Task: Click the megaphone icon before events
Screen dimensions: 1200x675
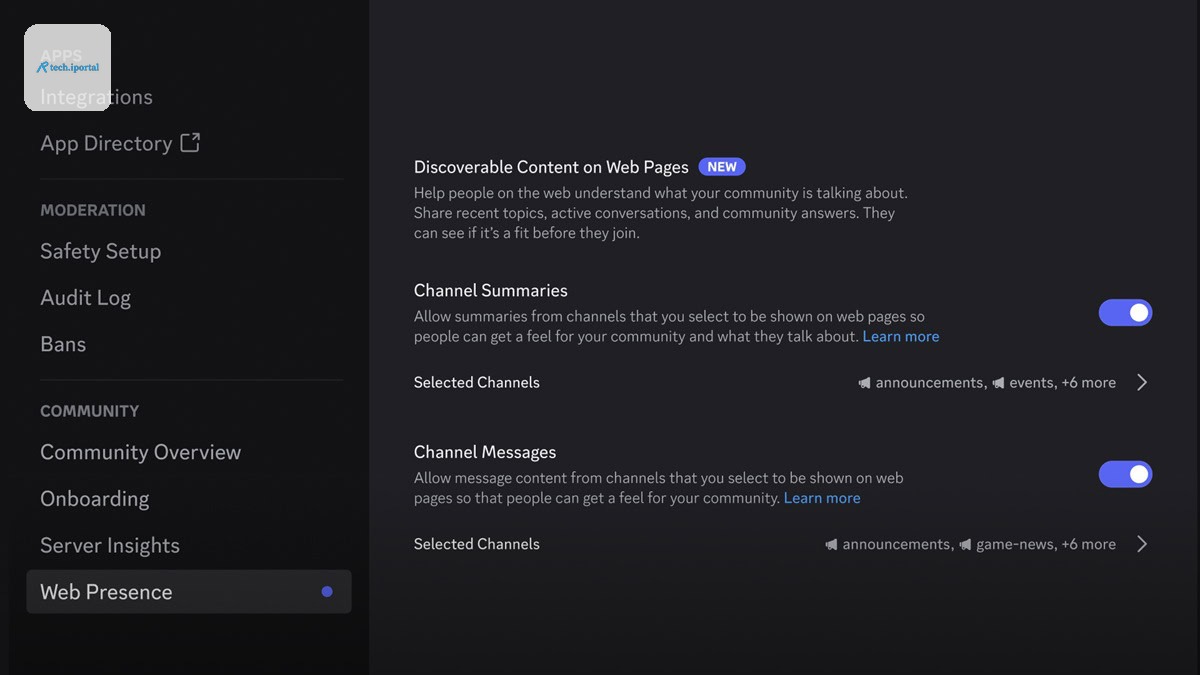Action: click(998, 383)
